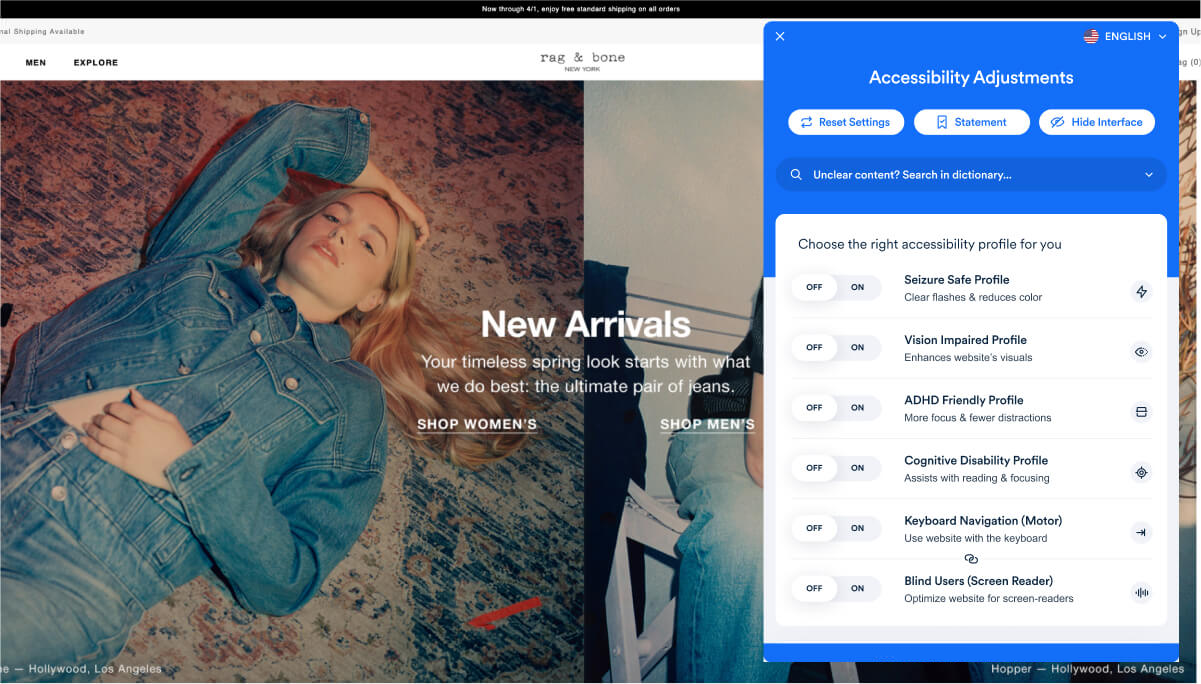Toggle on Blind Users Screen Reader profile
This screenshot has width=1201, height=684.
(x=857, y=589)
